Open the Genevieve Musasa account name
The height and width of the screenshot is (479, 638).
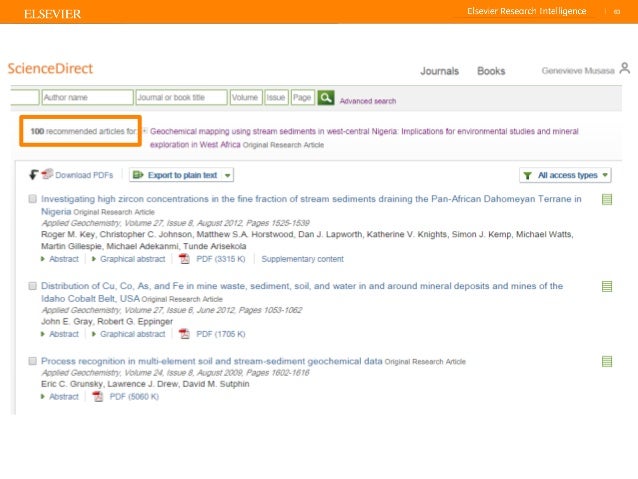(578, 71)
